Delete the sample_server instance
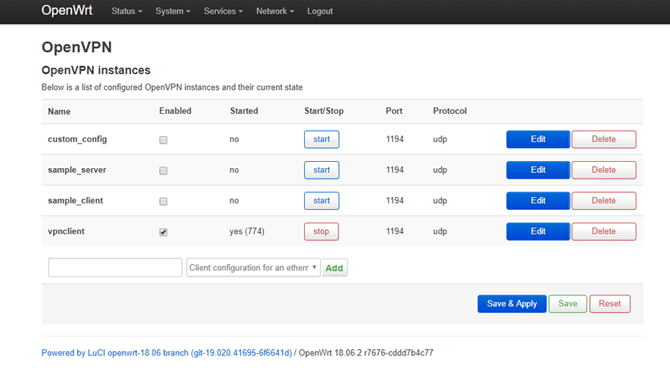The width and height of the screenshot is (670, 380). coord(604,170)
